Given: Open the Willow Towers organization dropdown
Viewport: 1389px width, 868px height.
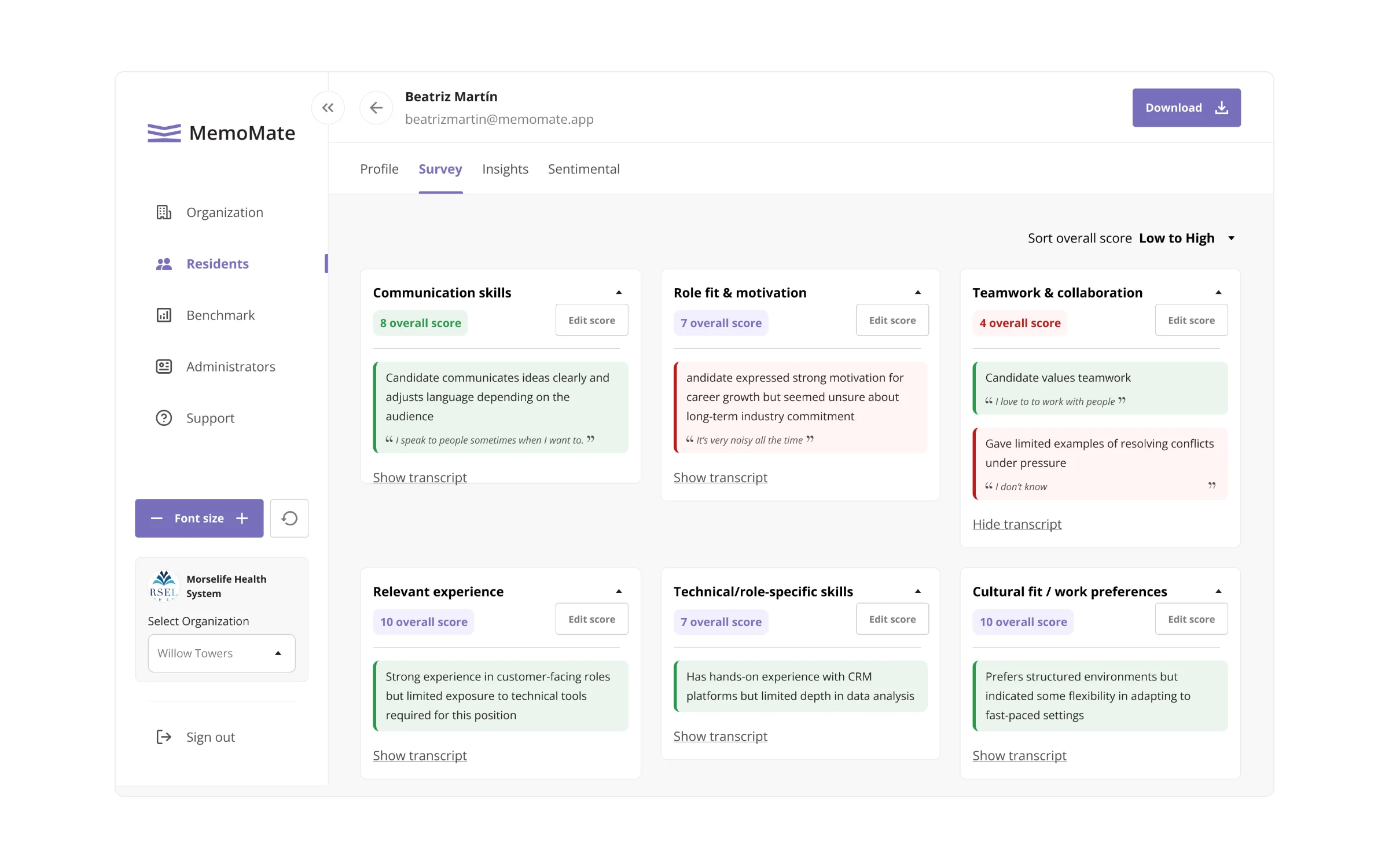Looking at the screenshot, I should 222,653.
